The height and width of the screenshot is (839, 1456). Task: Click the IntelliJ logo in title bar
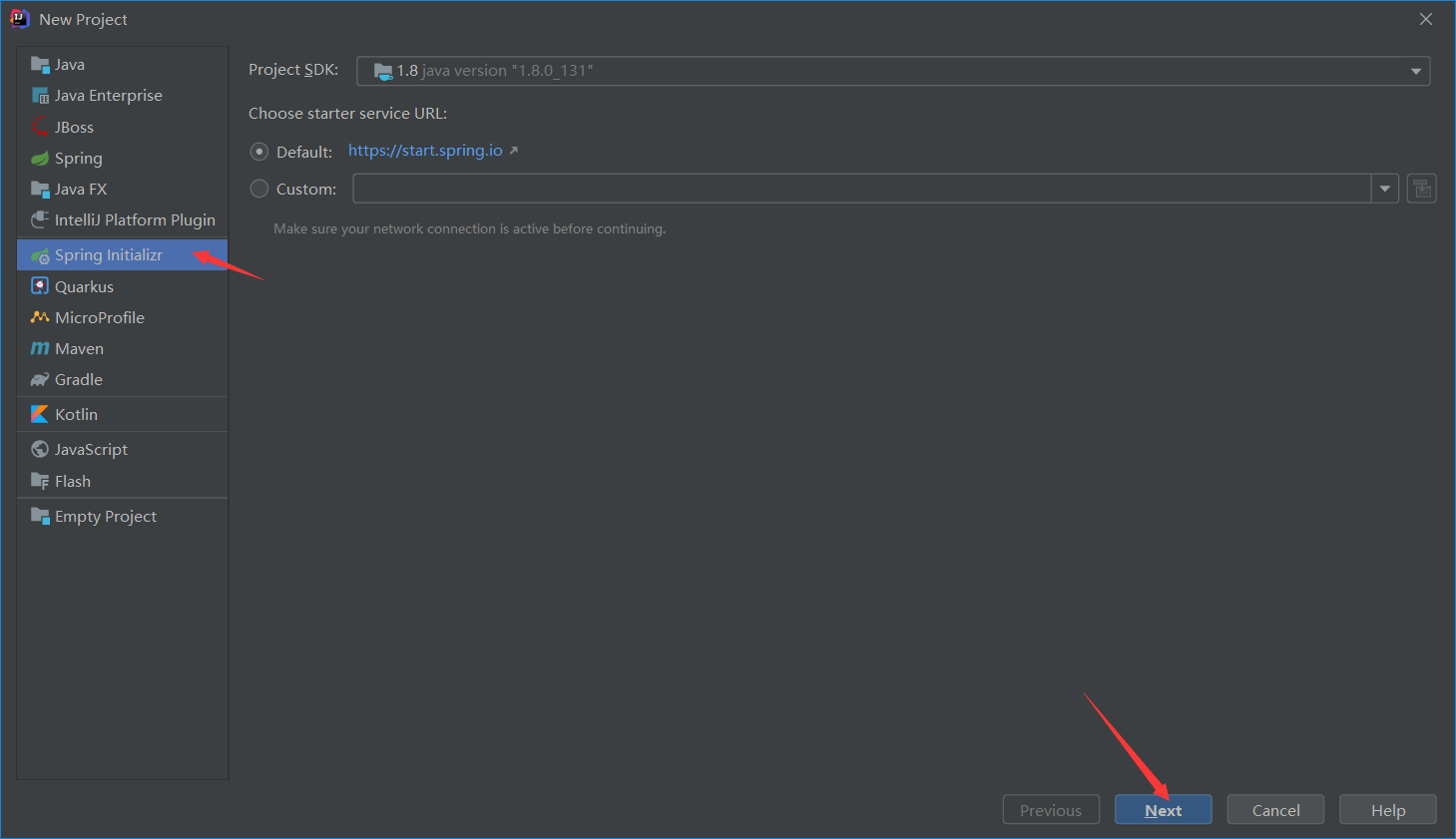click(19, 19)
